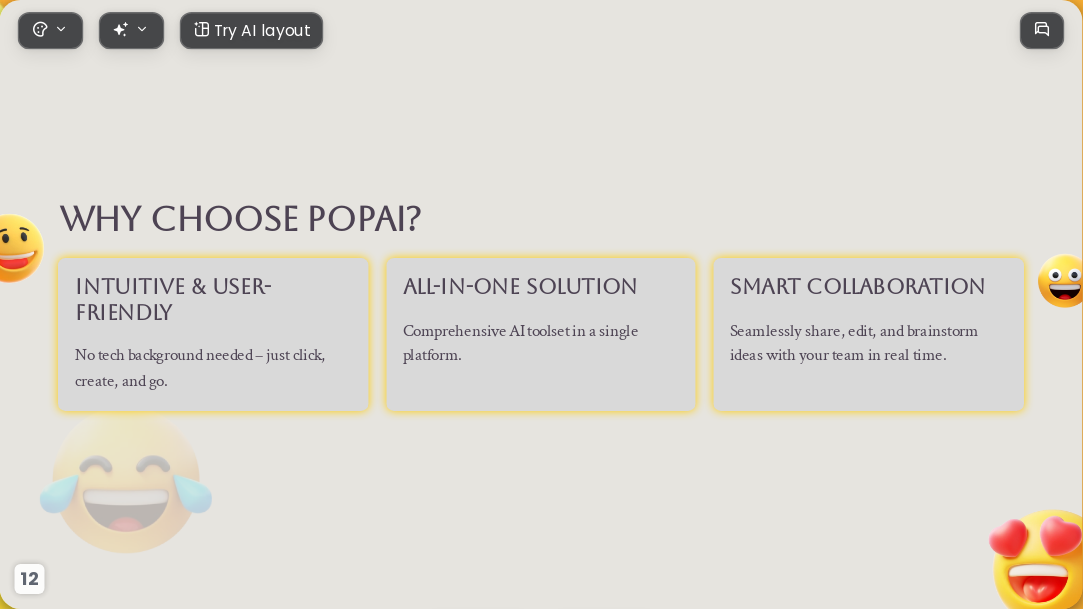Viewport: 1083px width, 611px height.
Task: Select the Intuitive & User-Friendly card title
Action: coord(173,300)
